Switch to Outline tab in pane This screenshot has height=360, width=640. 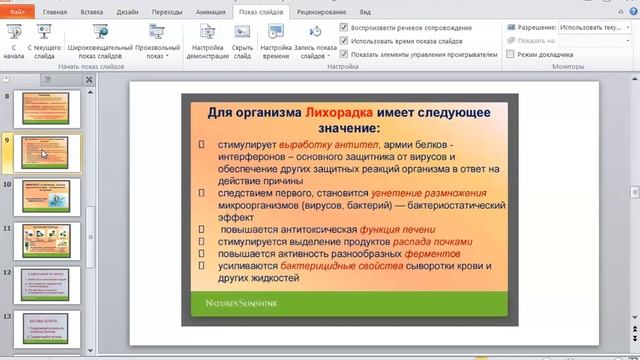click(47, 80)
